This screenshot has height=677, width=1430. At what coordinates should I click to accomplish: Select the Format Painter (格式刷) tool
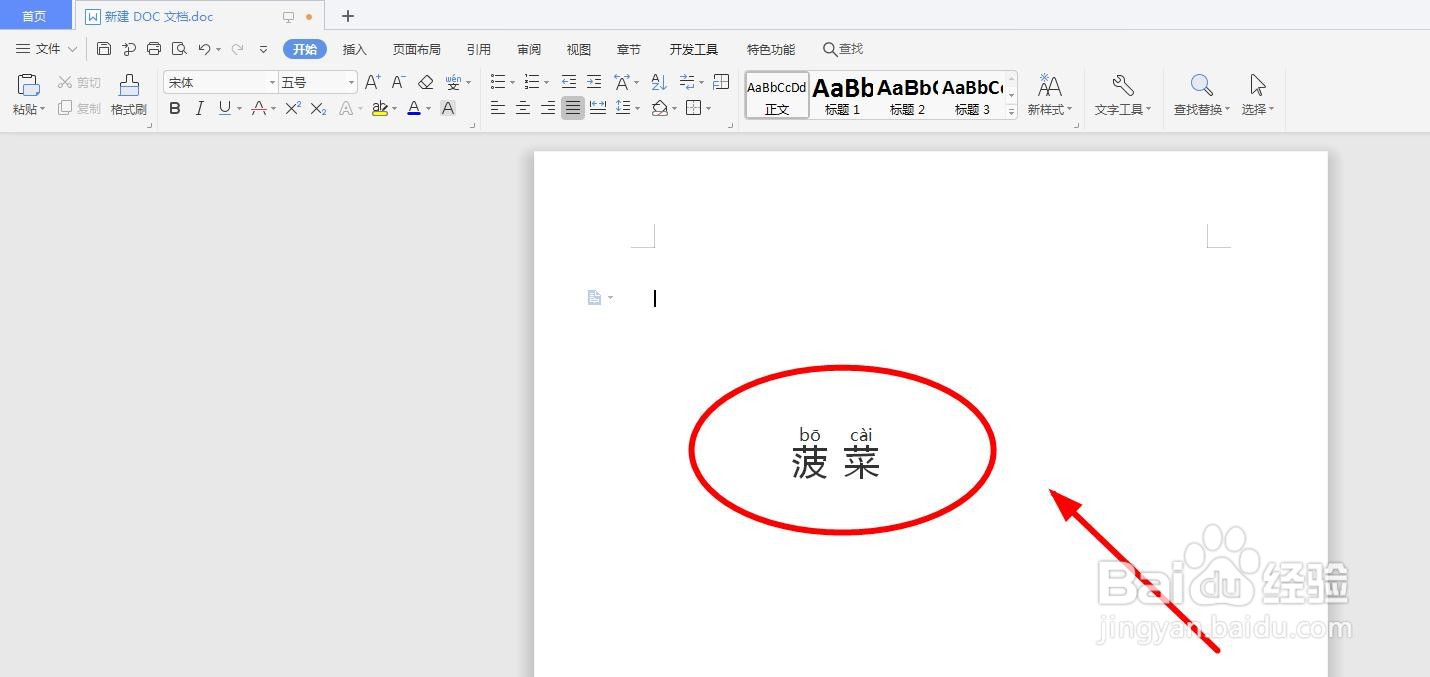(128, 95)
